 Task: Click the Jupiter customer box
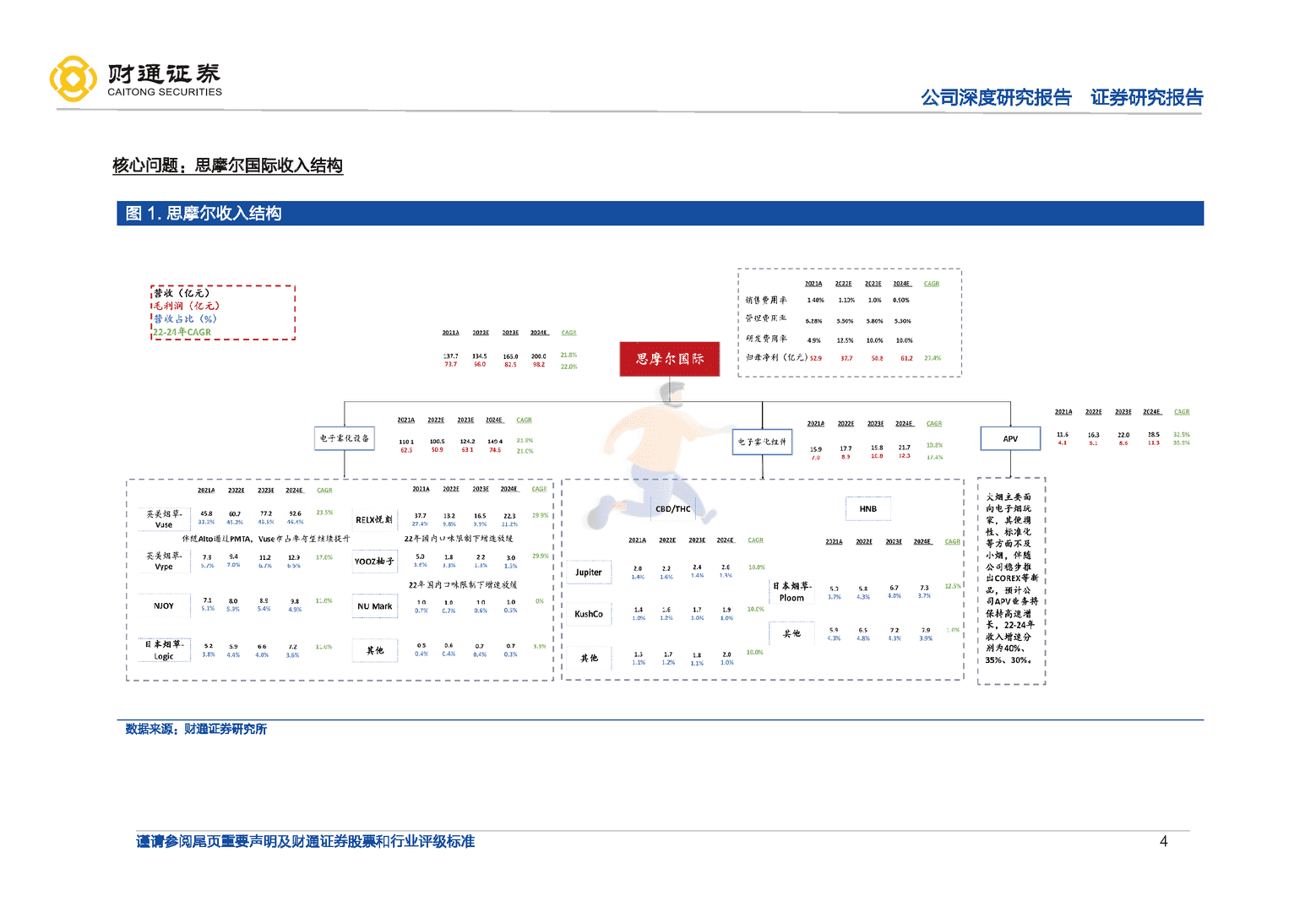pos(589,572)
